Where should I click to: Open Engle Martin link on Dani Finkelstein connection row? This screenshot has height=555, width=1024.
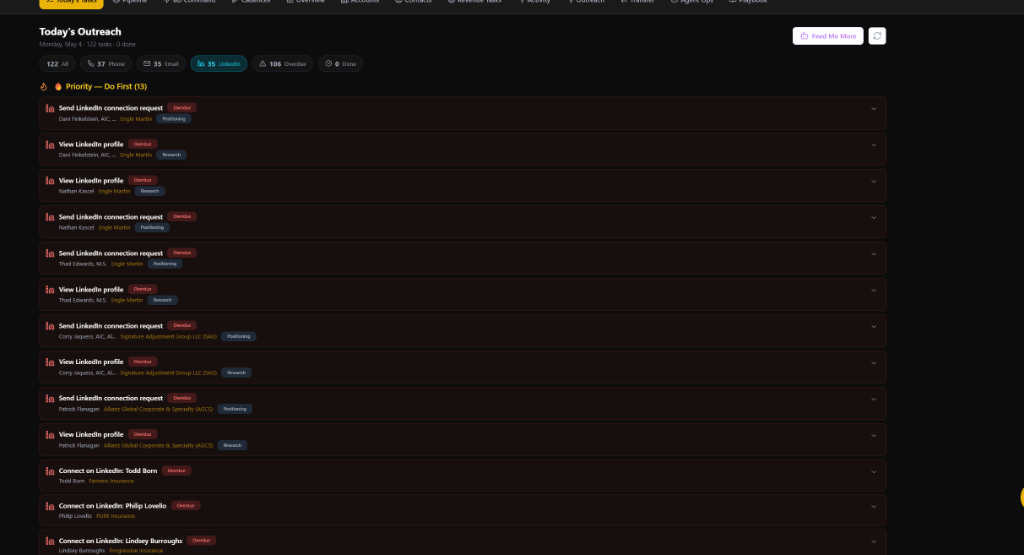point(136,119)
